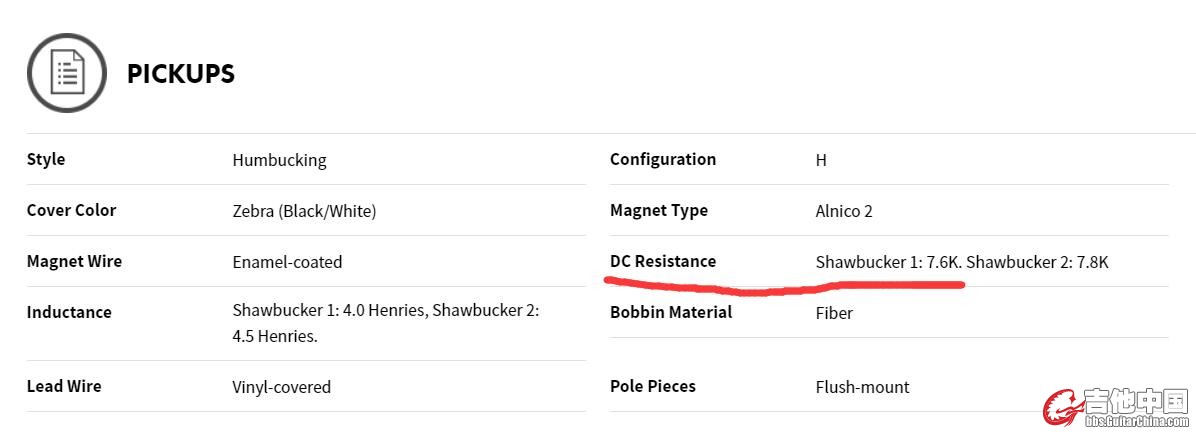This screenshot has width=1196, height=437.
Task: Select the Inductance label
Action: (x=69, y=312)
